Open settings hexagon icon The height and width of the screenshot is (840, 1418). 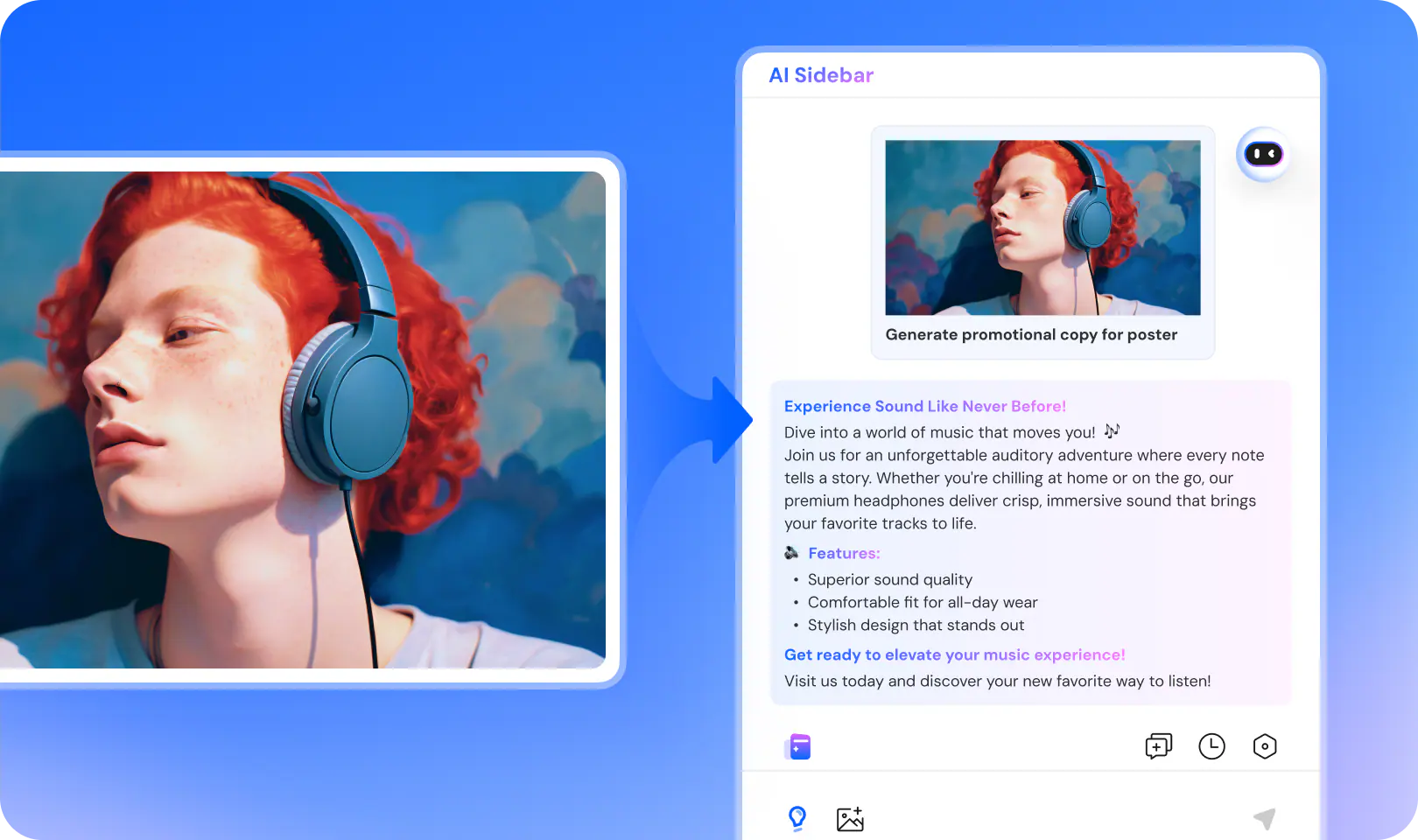[1265, 746]
